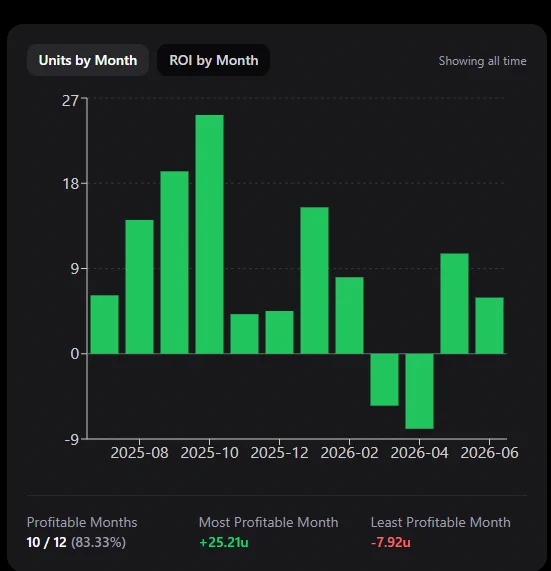Screen dimensions: 551x571
Task: Click the 2026-02 bar
Action: point(349,315)
